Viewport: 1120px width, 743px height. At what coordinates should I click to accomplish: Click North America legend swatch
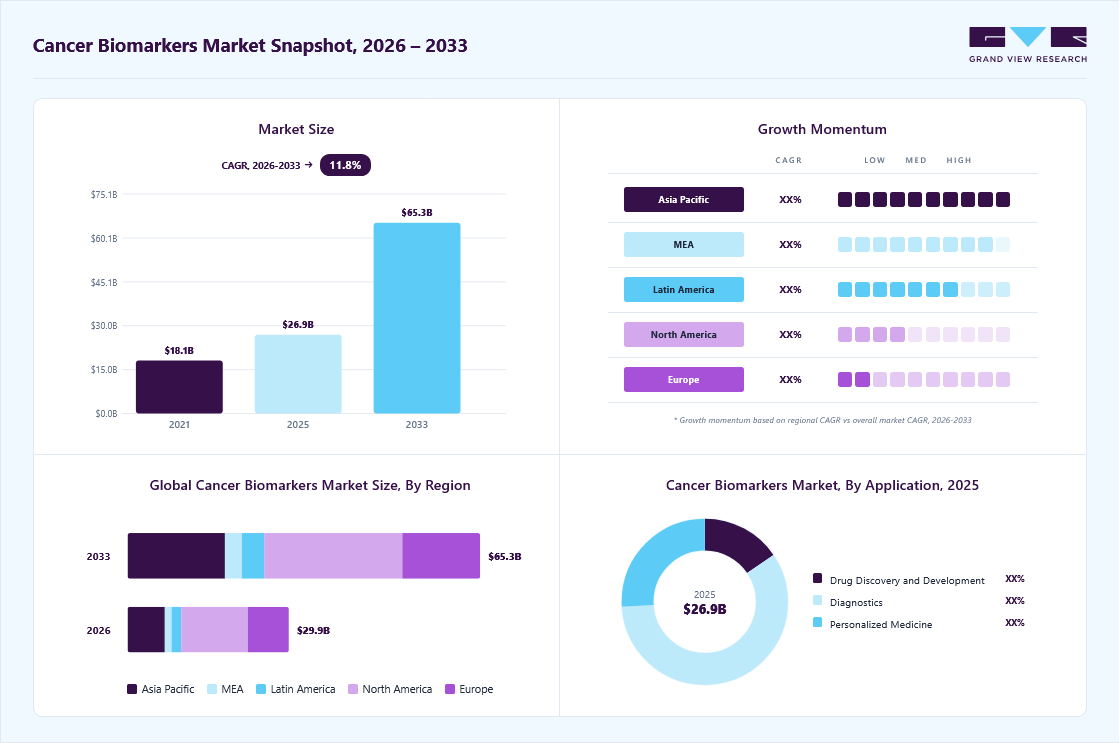pos(353,689)
